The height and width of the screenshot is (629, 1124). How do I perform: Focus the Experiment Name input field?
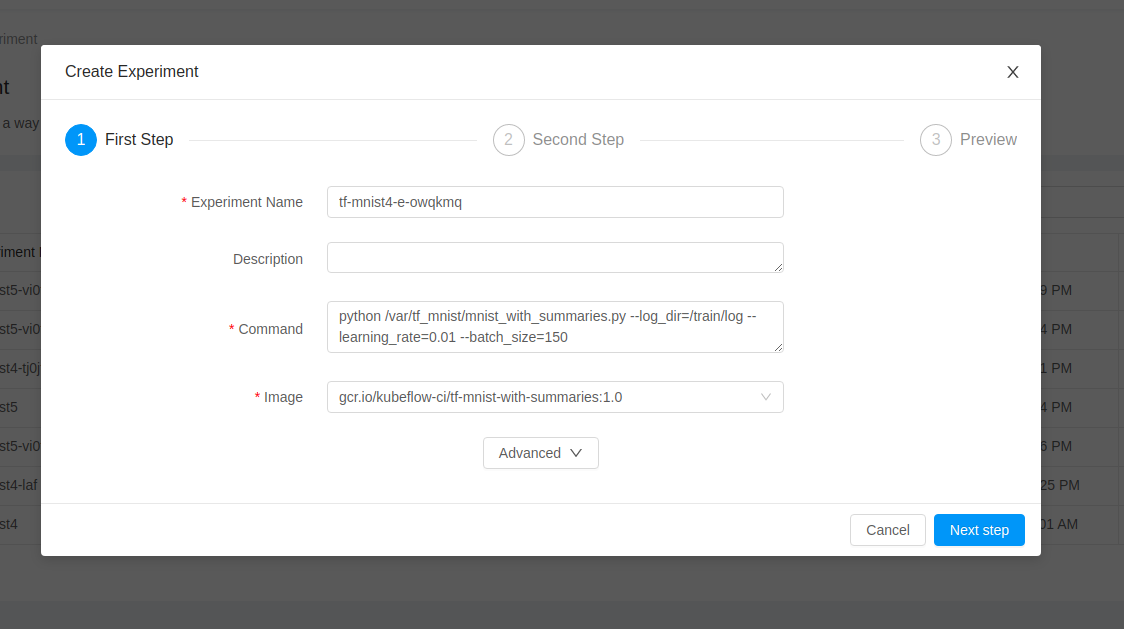tap(555, 202)
